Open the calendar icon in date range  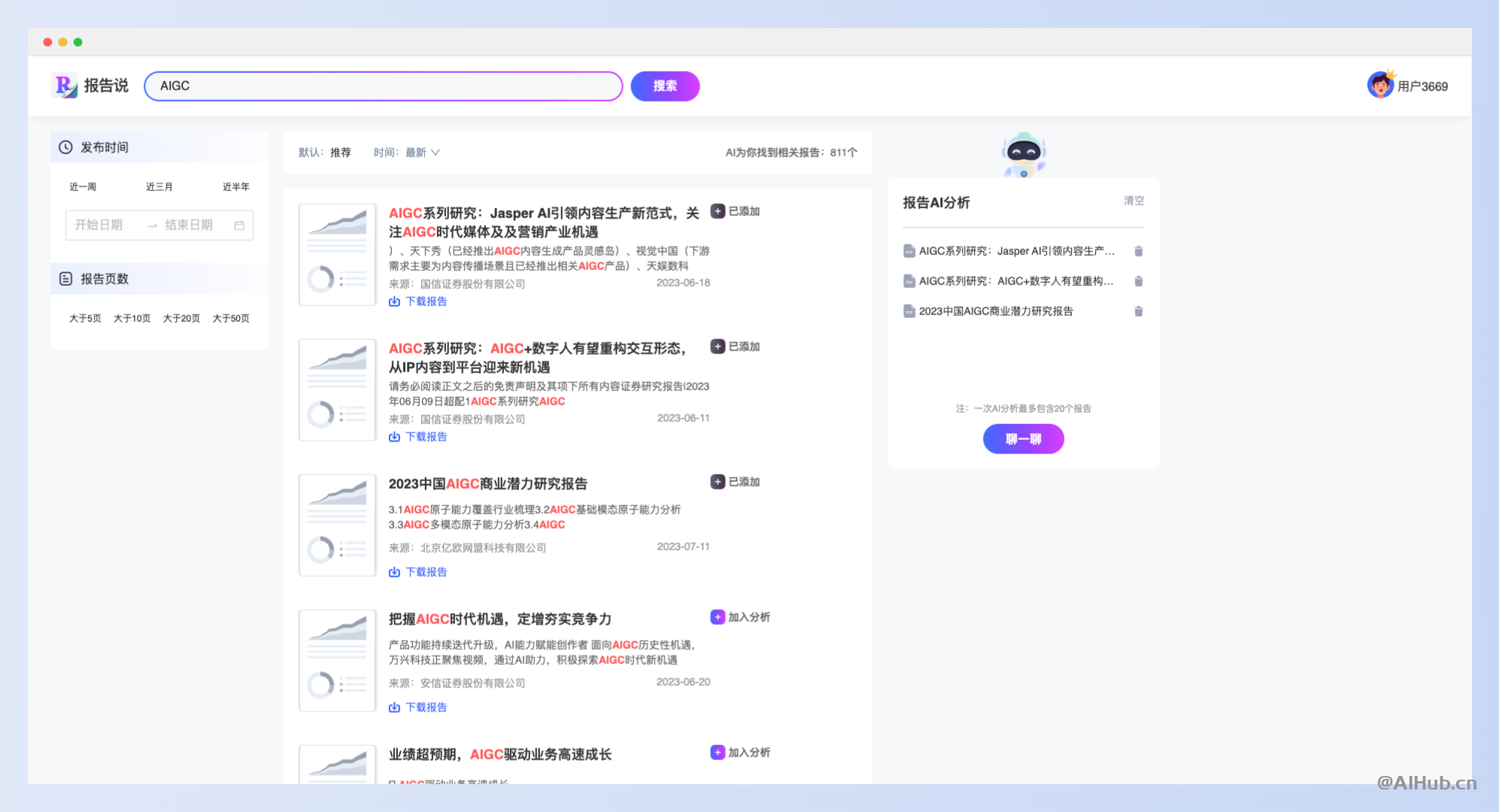tap(239, 226)
